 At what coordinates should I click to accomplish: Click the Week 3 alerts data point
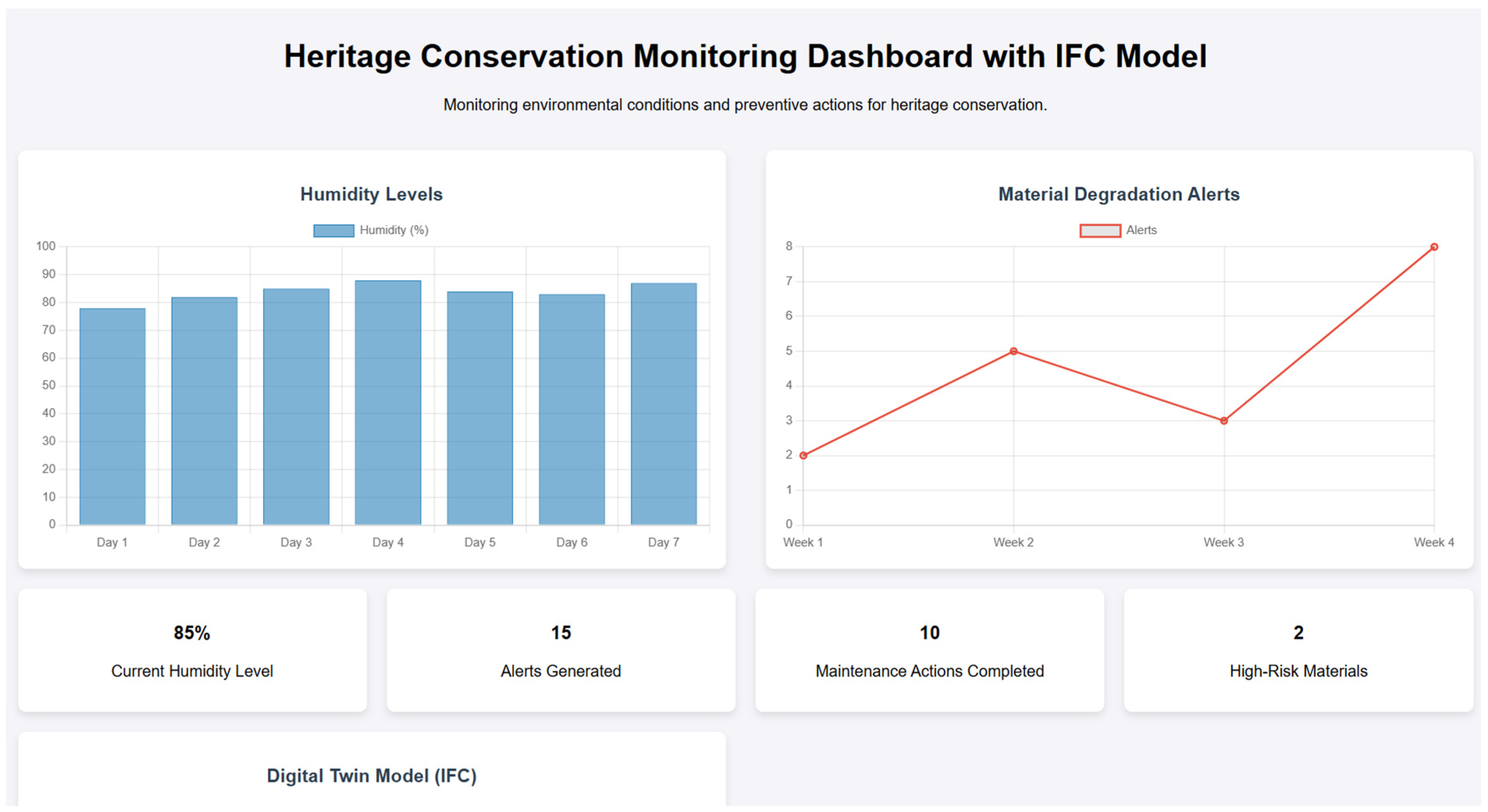pos(1223,421)
